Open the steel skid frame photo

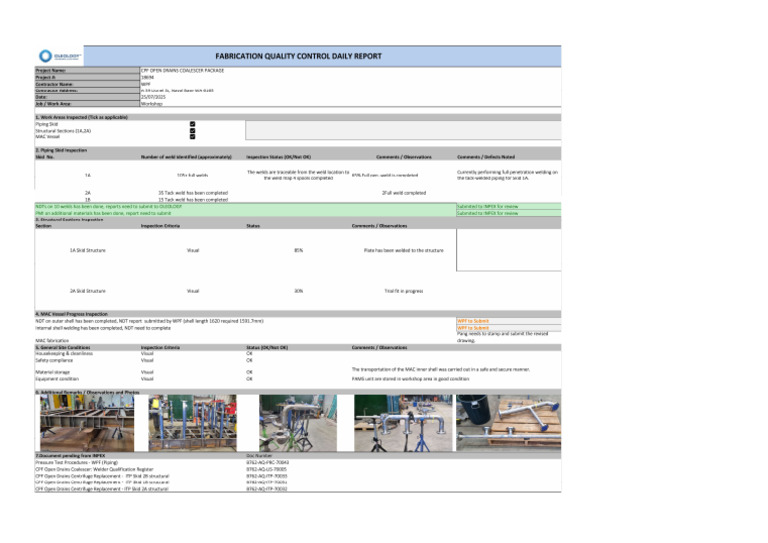point(87,423)
